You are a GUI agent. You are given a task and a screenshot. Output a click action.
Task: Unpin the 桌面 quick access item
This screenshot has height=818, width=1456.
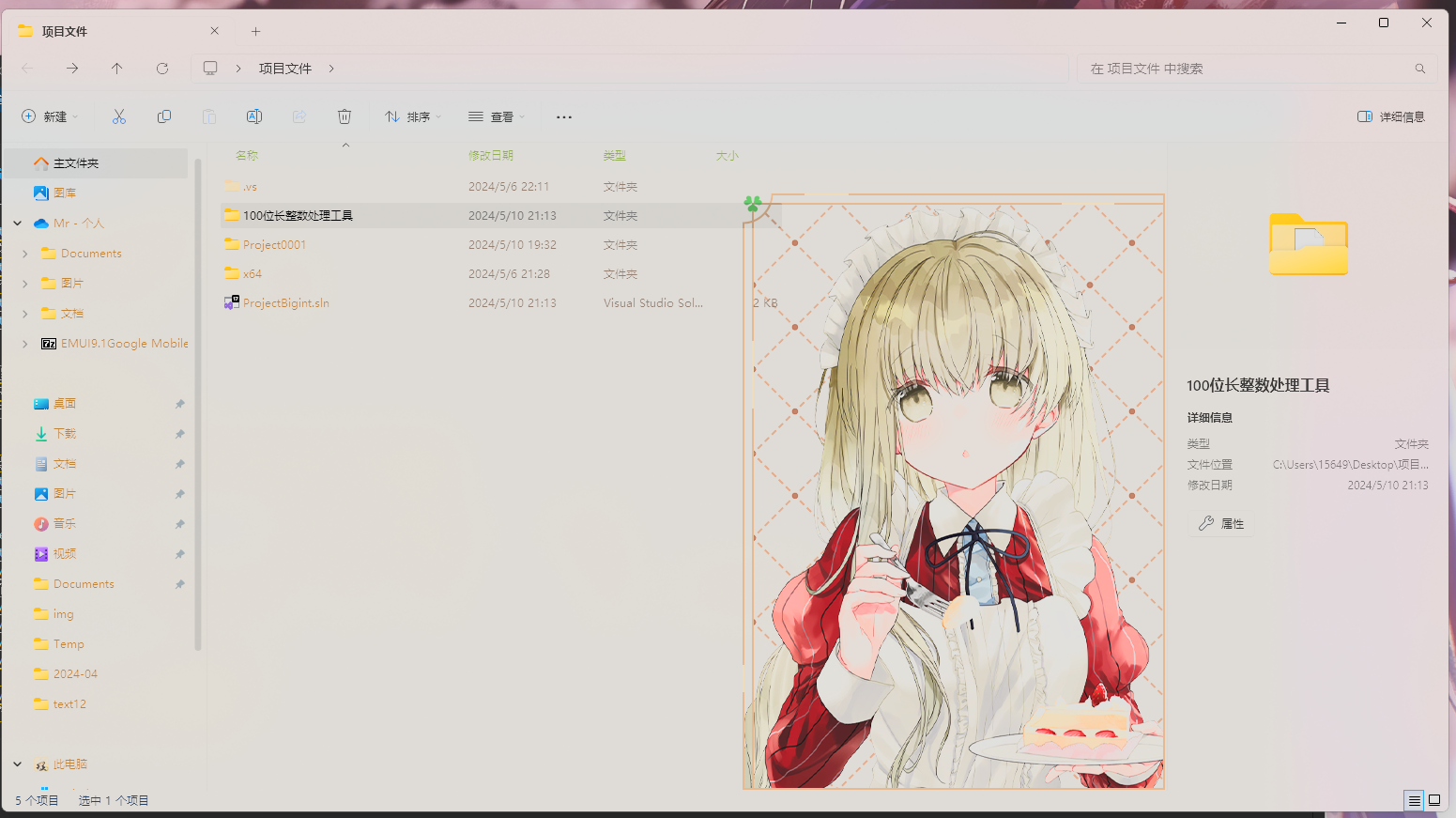(x=179, y=404)
